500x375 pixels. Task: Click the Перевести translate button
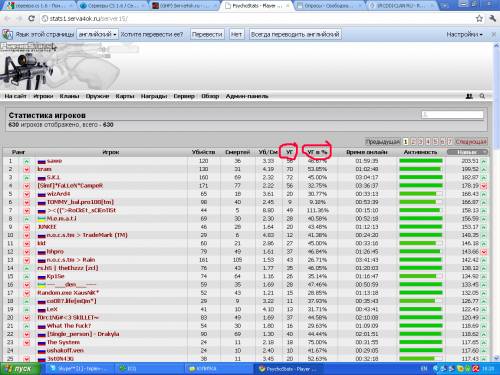tap(207, 34)
